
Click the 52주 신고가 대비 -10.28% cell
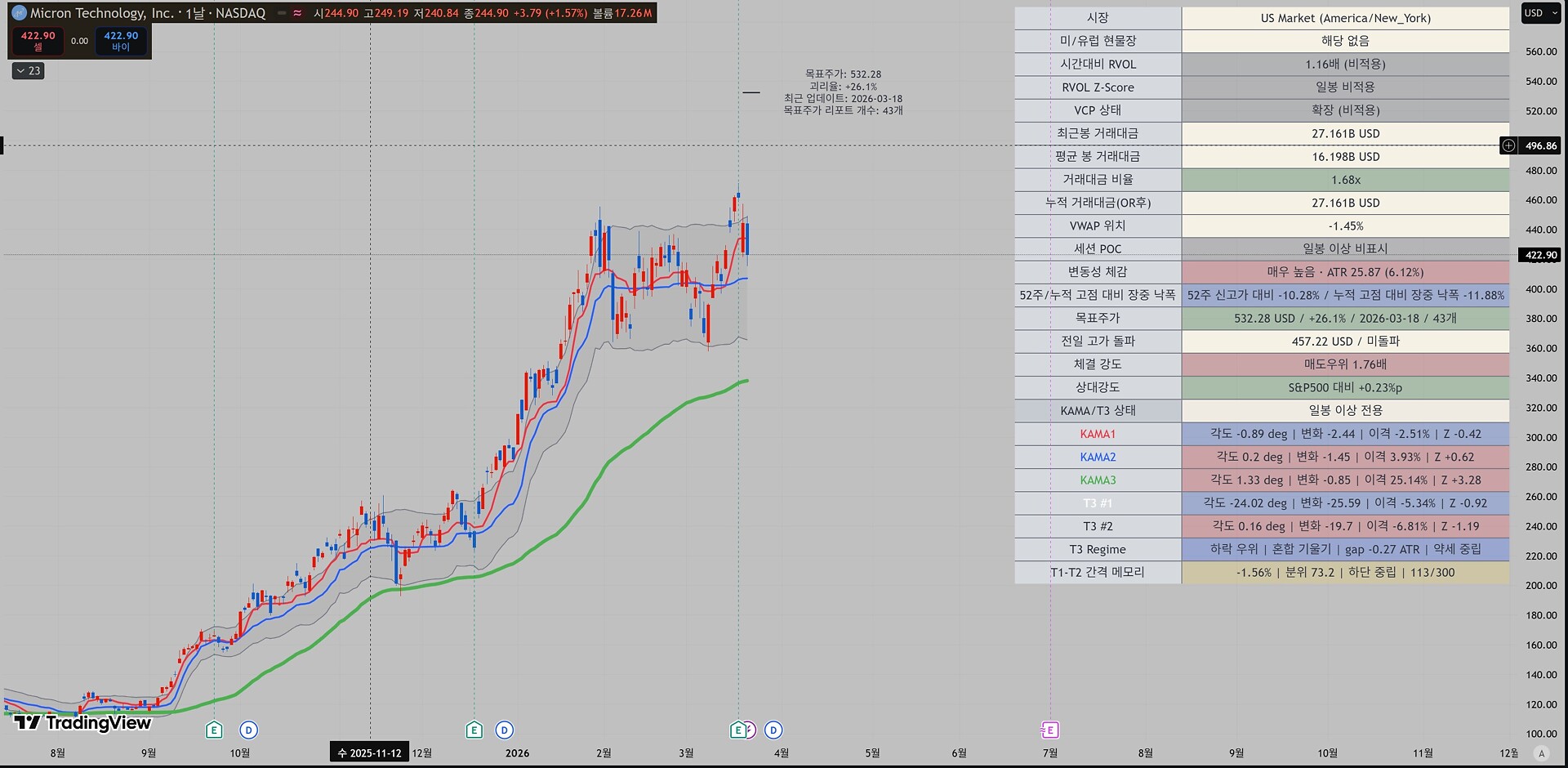point(1345,295)
